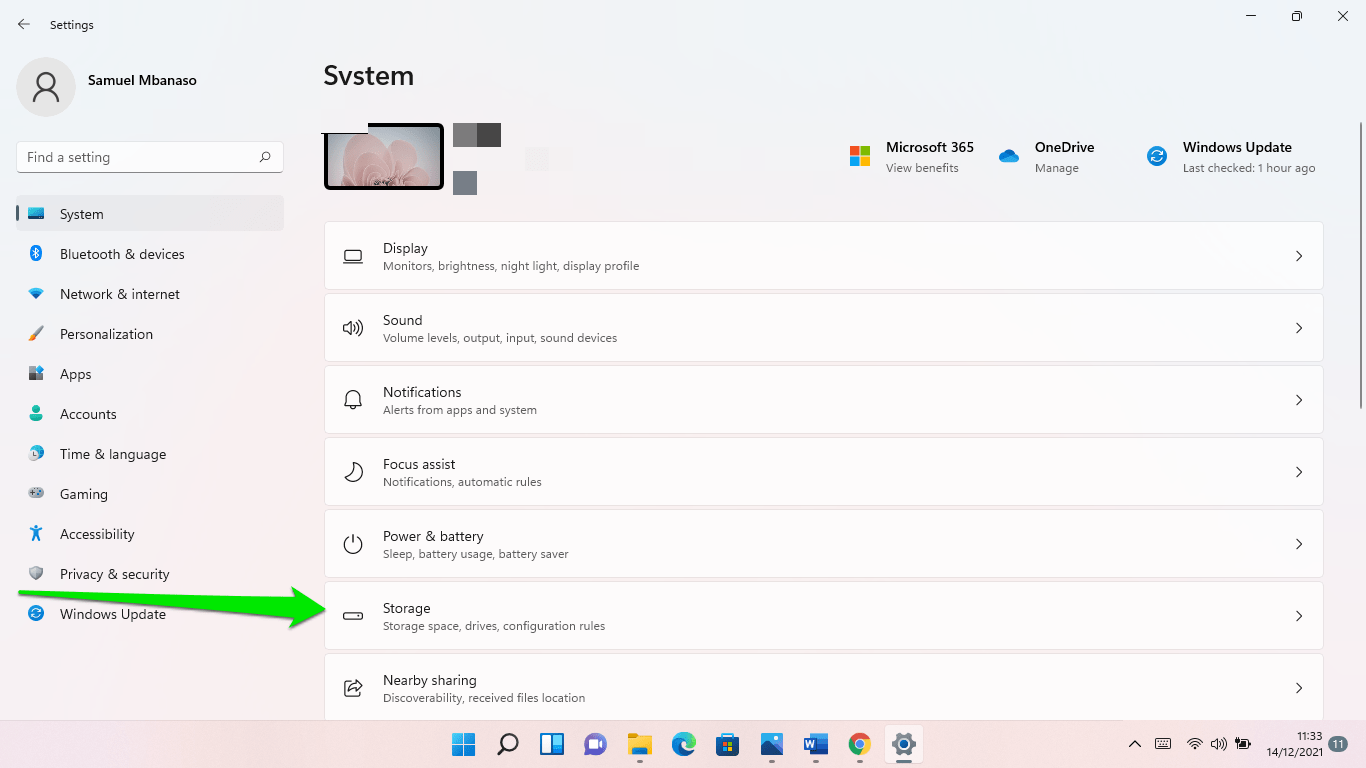The image size is (1366, 768).
Task: Click the Find a setting search box
Action: pos(150,157)
